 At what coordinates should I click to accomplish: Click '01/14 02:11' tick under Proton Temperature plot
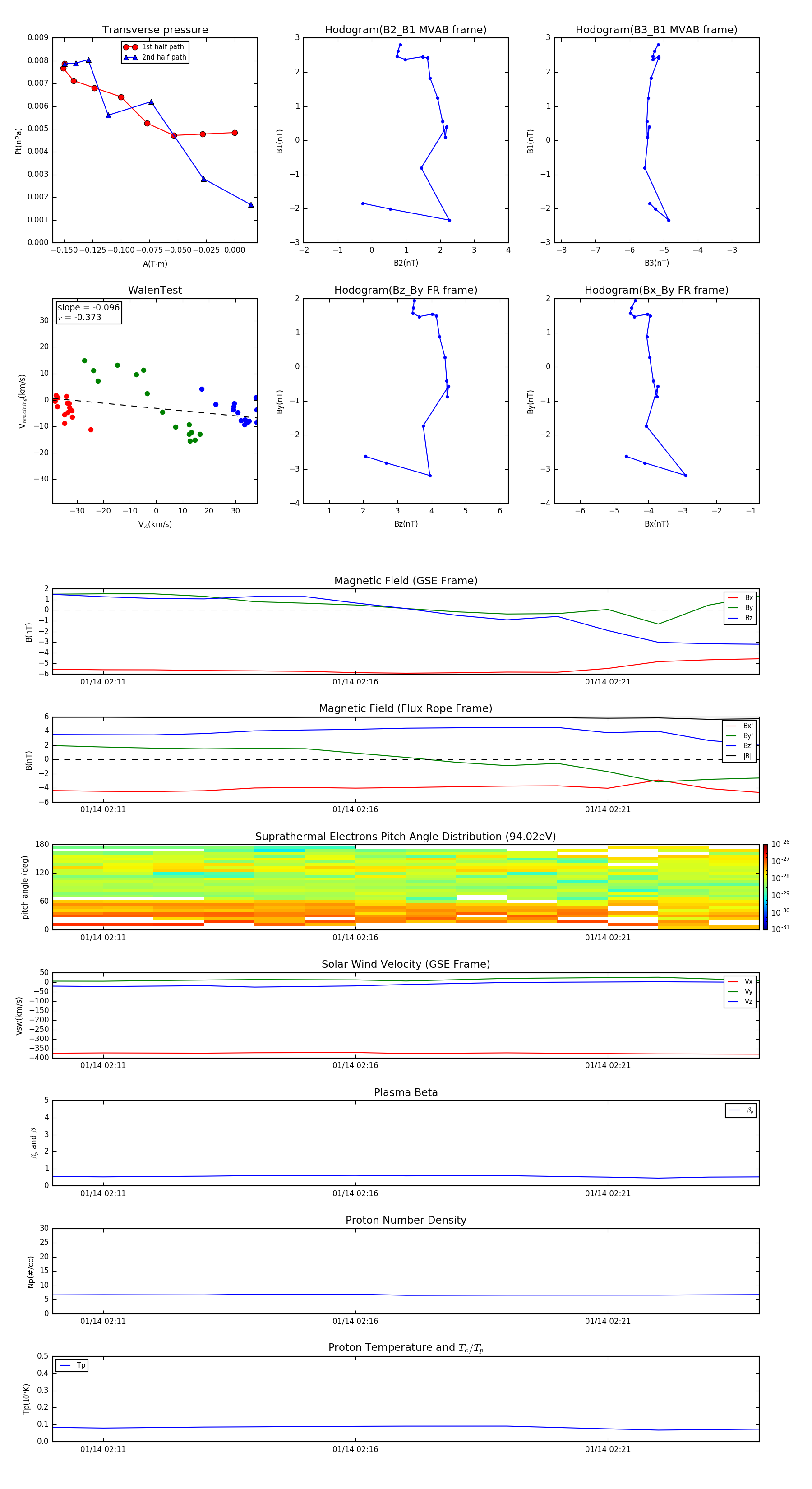103,1449
